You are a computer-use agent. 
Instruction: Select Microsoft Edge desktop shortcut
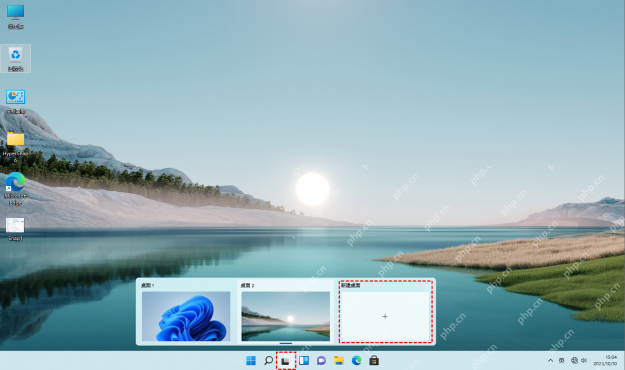(x=16, y=189)
